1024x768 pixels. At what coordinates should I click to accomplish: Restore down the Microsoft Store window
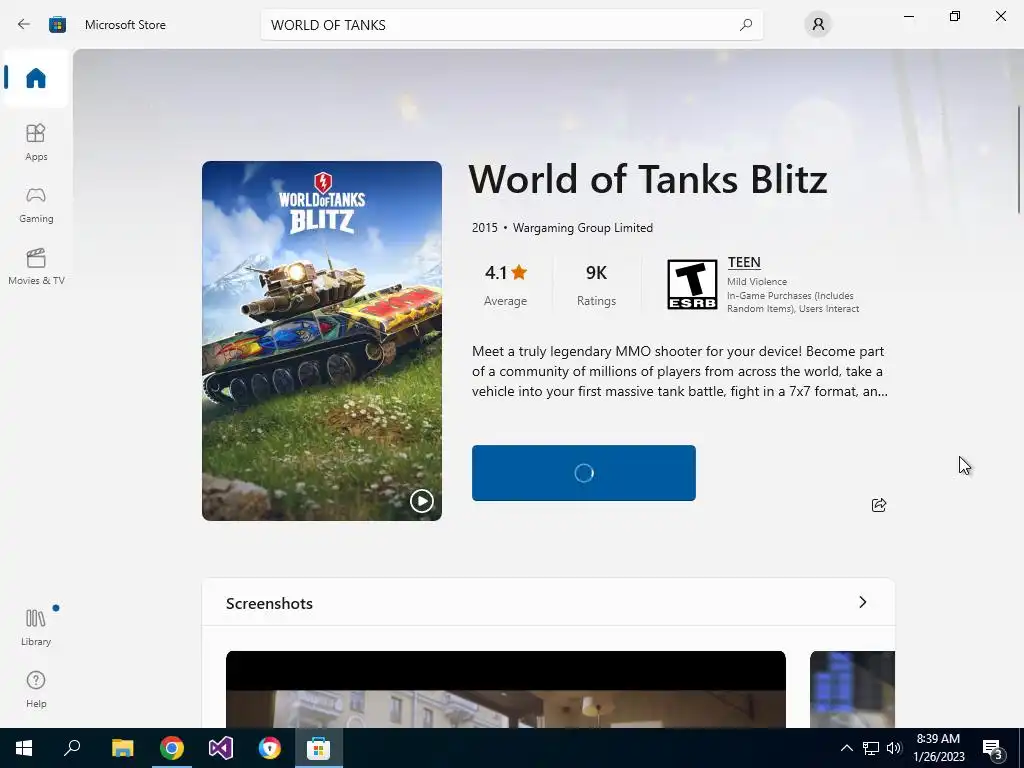coord(955,16)
